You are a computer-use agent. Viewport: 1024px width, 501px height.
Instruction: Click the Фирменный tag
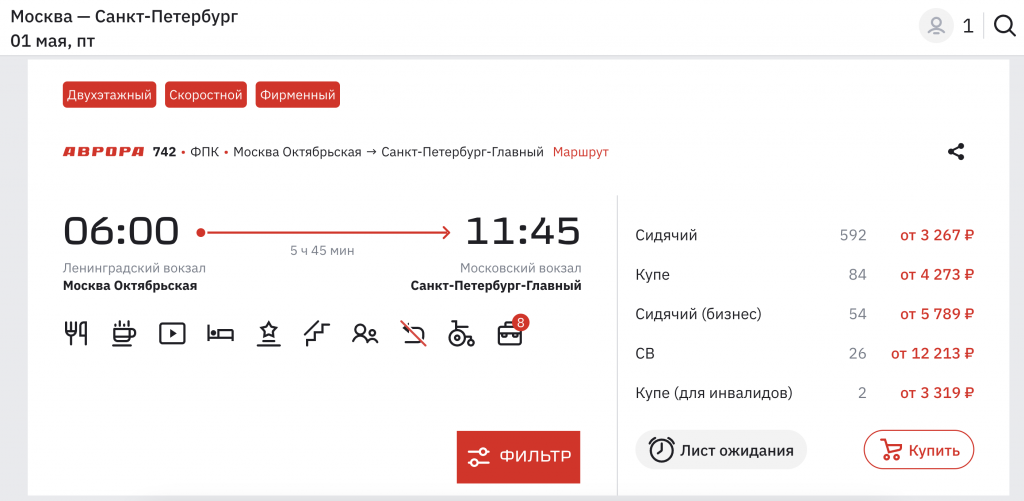[297, 95]
